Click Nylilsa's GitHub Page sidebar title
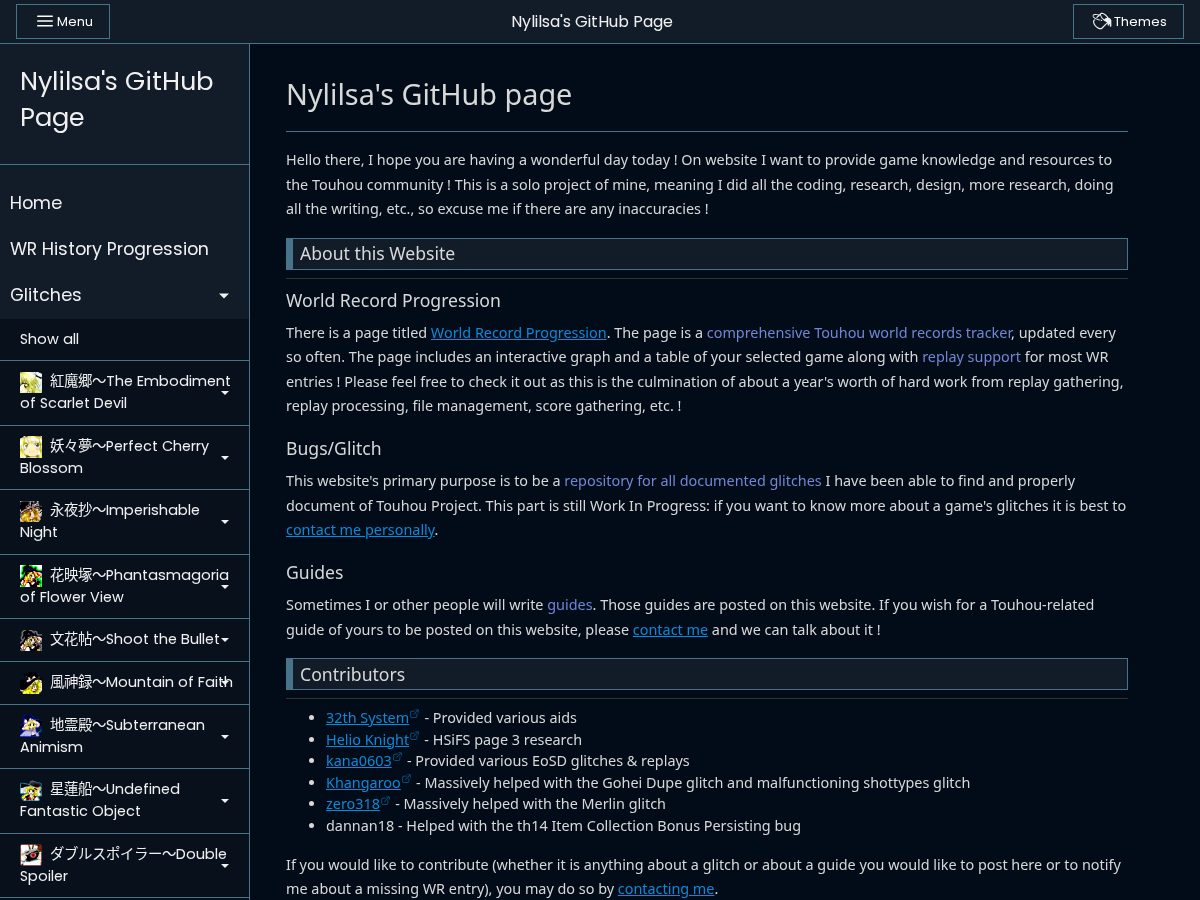 pyautogui.click(x=116, y=99)
